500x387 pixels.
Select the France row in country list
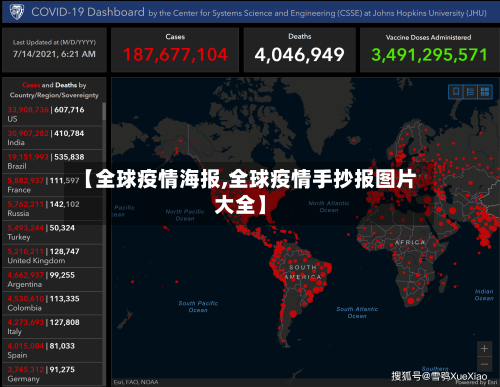pos(52,185)
